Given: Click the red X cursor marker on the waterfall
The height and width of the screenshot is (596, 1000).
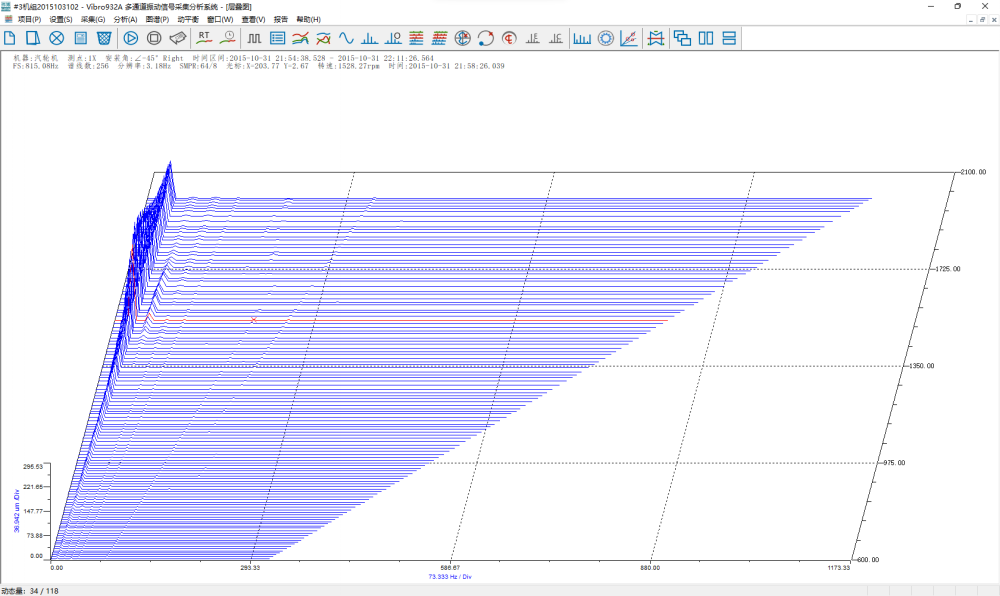Looking at the screenshot, I should pyautogui.click(x=254, y=319).
